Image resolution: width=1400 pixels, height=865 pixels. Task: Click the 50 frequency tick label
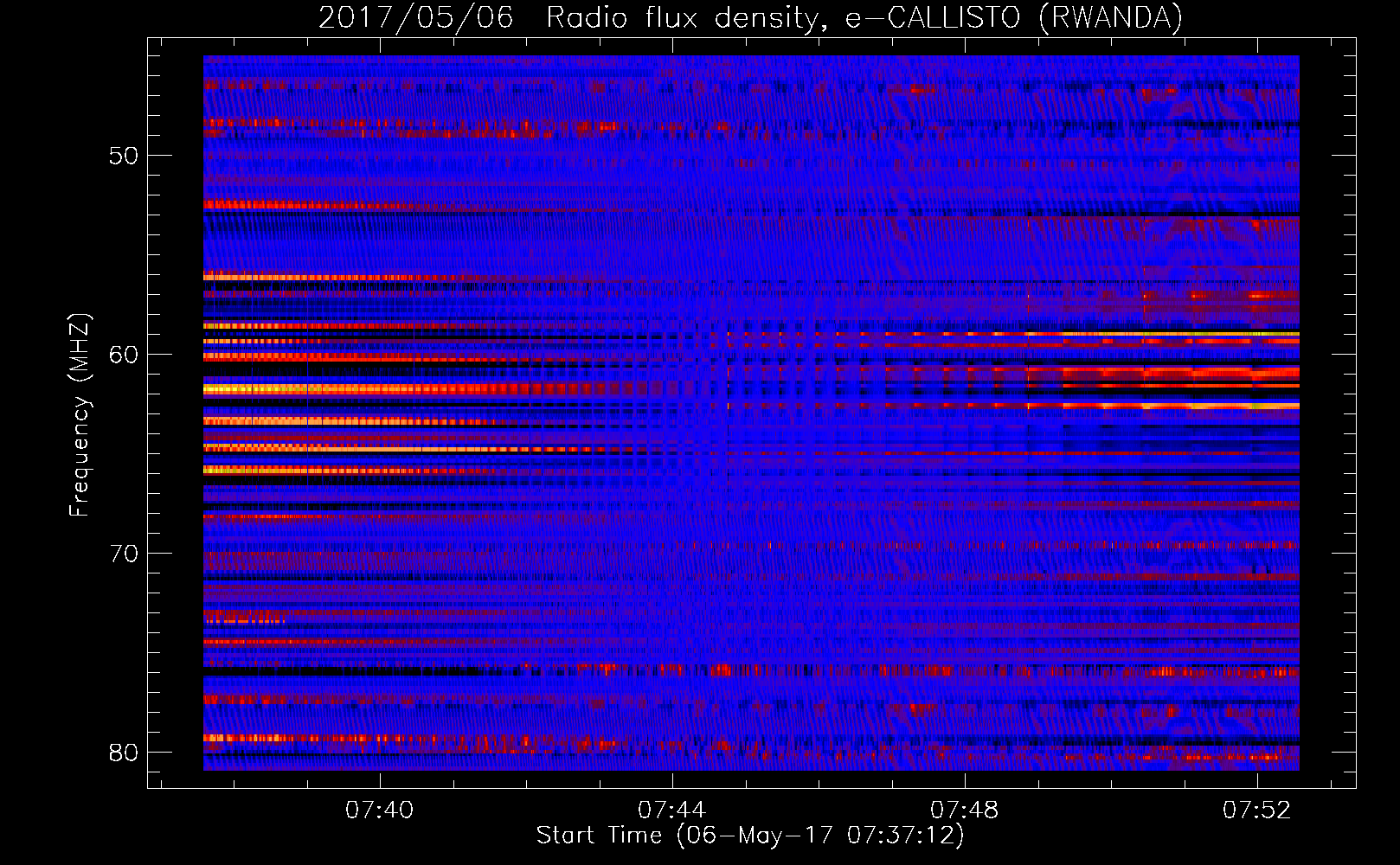click(x=124, y=156)
